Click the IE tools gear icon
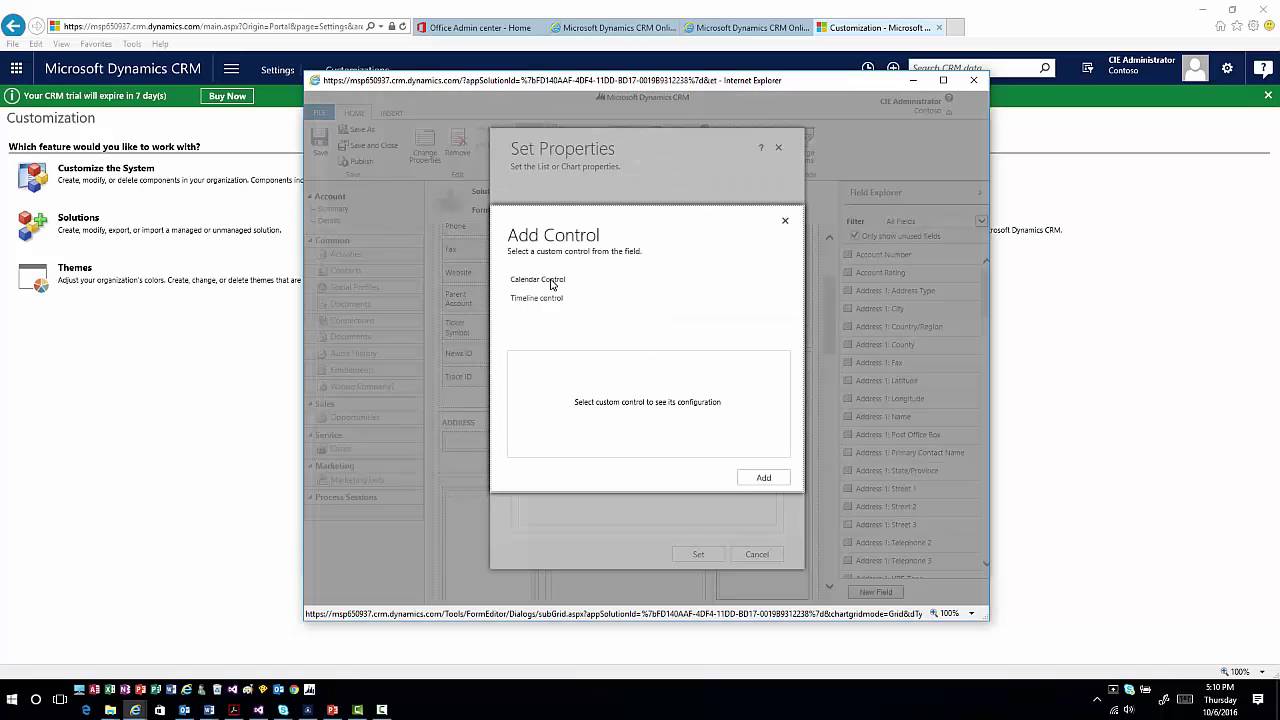Image resolution: width=1280 pixels, height=720 pixels. tap(1253, 26)
